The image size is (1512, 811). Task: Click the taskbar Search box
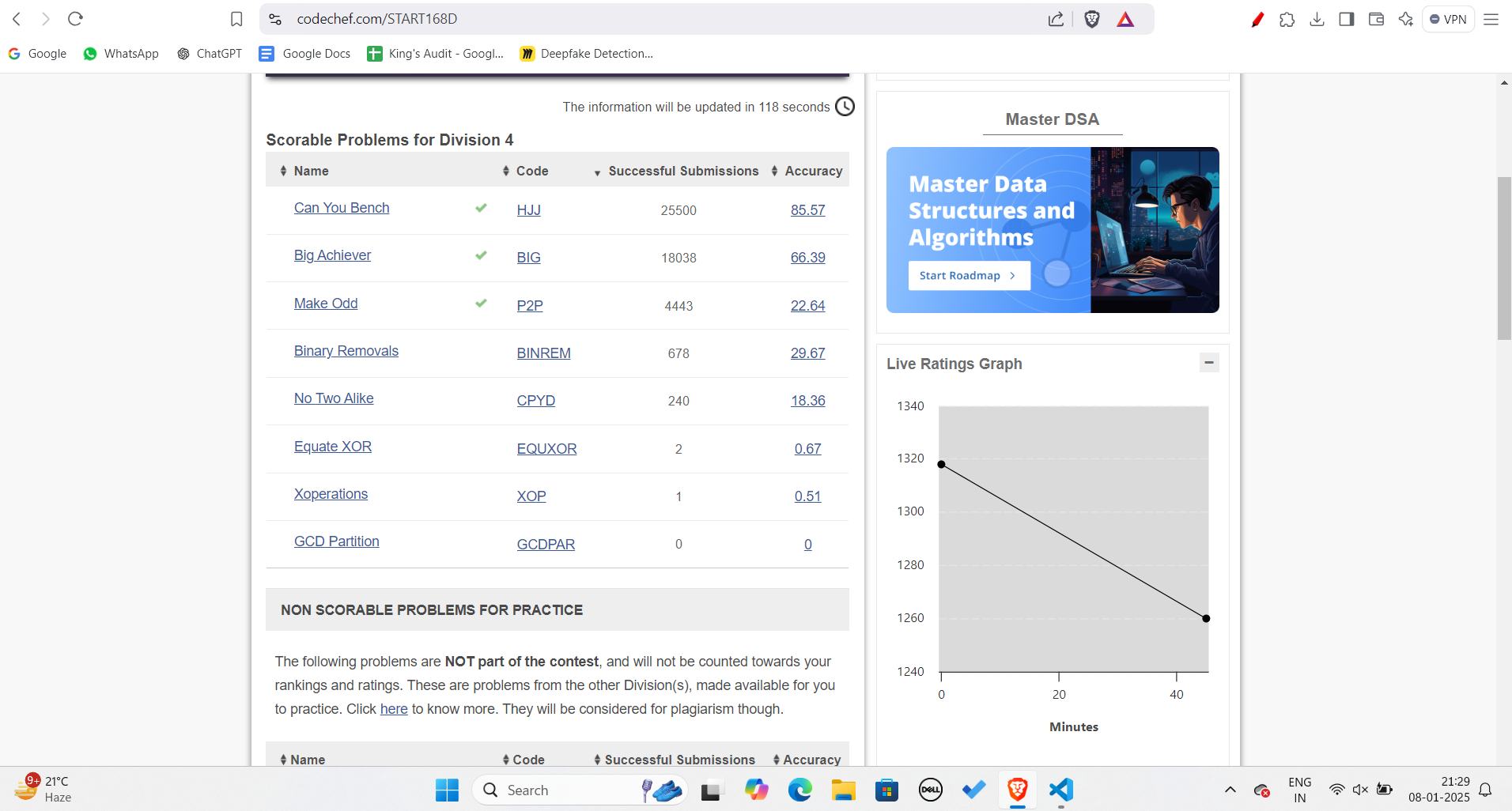(x=580, y=790)
